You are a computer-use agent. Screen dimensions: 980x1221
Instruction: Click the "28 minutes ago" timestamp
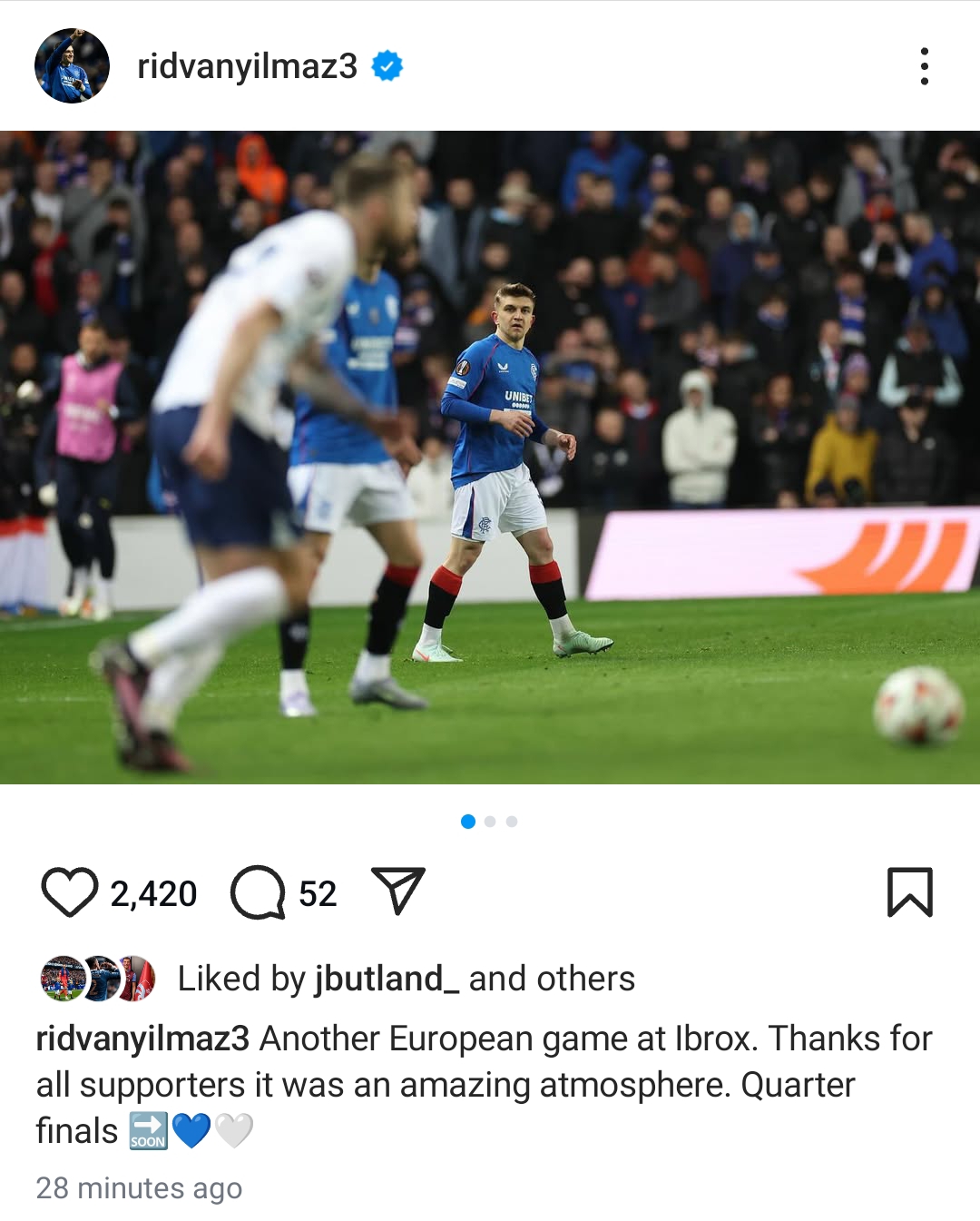click(139, 1187)
